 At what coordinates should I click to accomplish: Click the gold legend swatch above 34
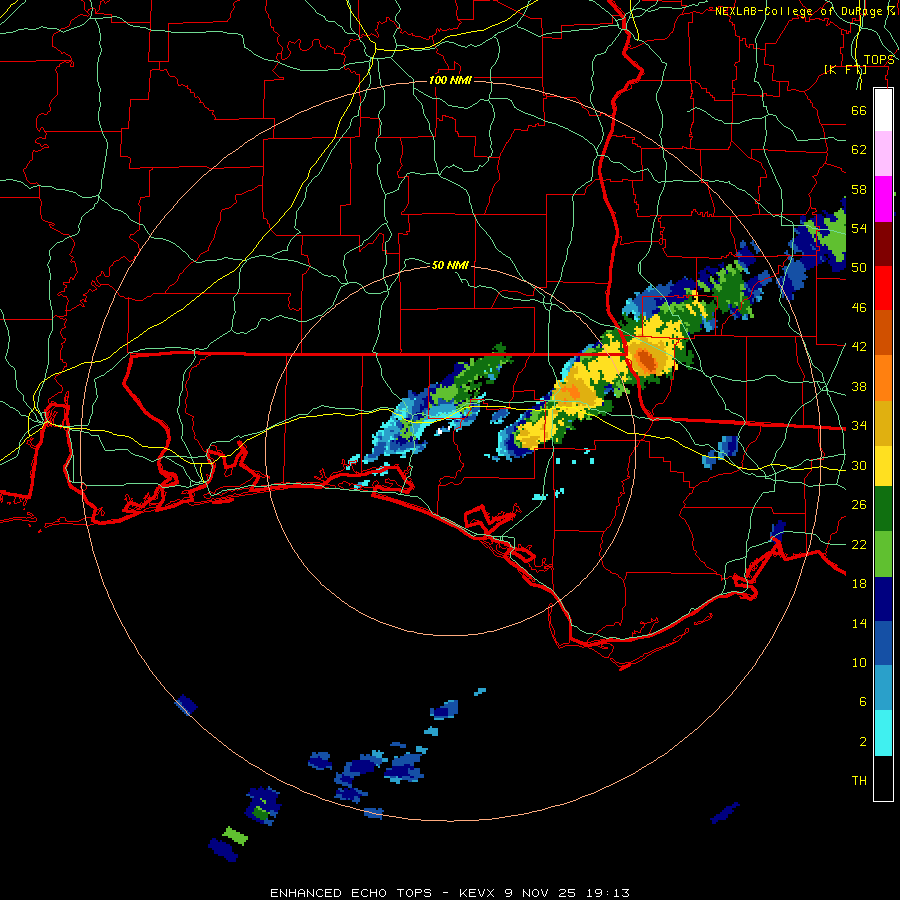(883, 424)
